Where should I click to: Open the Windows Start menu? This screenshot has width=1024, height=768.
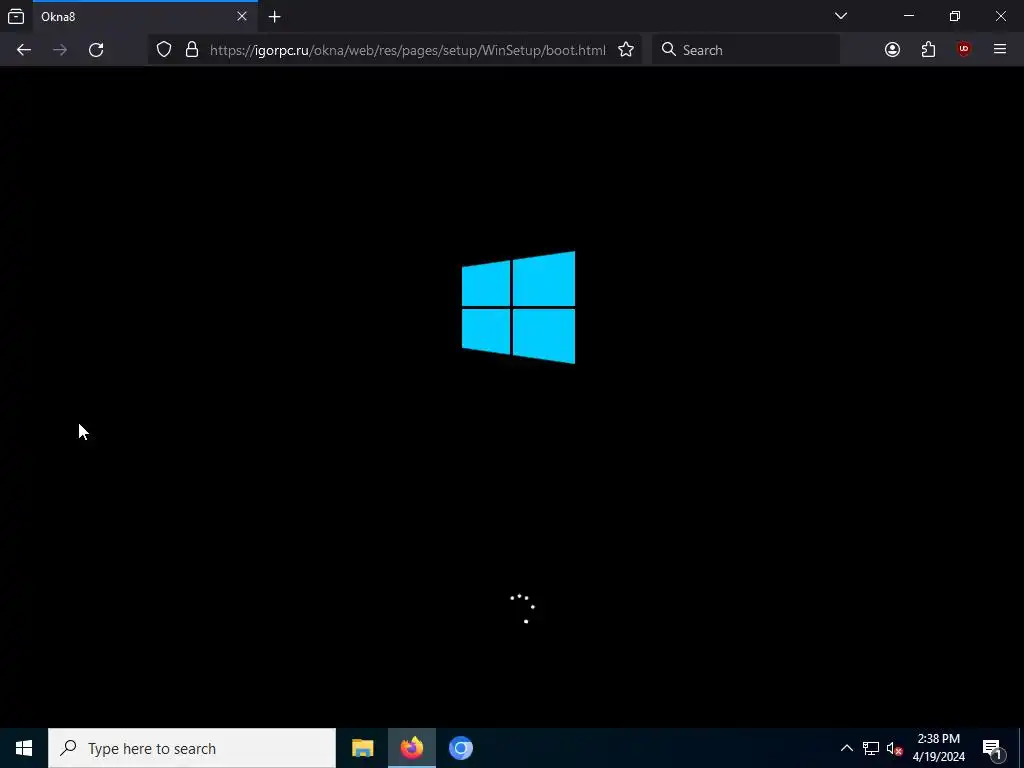(x=24, y=748)
